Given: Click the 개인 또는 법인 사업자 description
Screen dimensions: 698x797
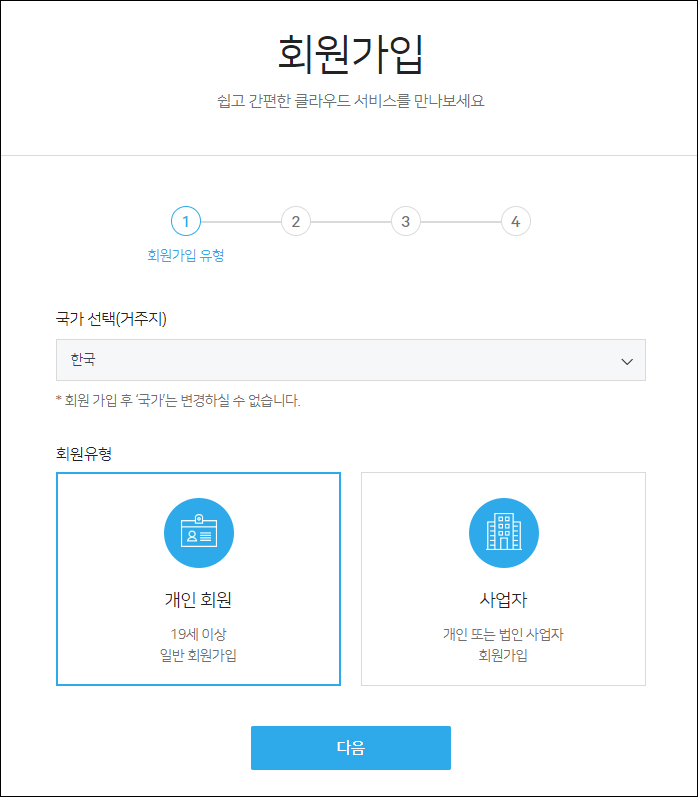Looking at the screenshot, I should (503, 634).
